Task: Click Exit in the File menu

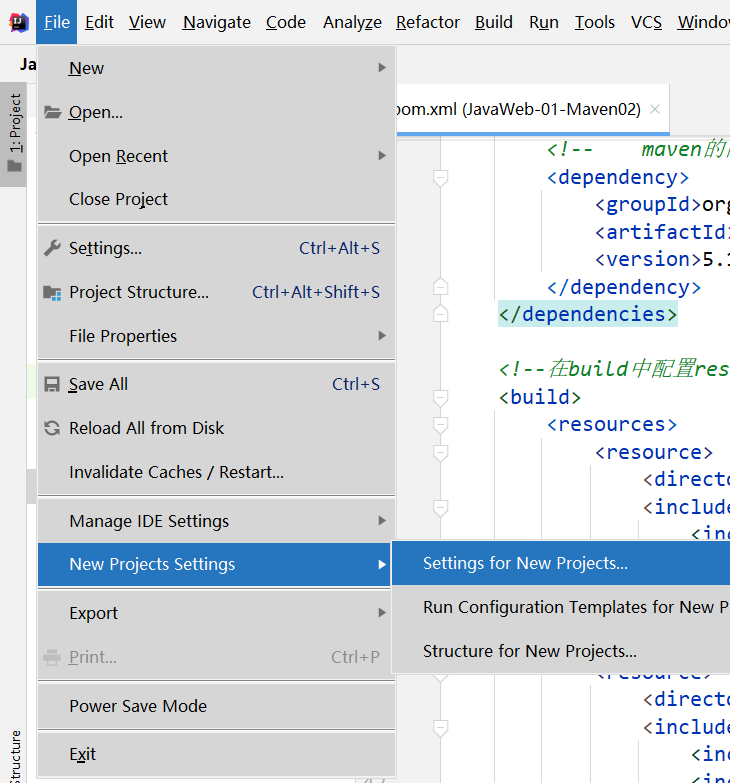Action: pyautogui.click(x=82, y=754)
